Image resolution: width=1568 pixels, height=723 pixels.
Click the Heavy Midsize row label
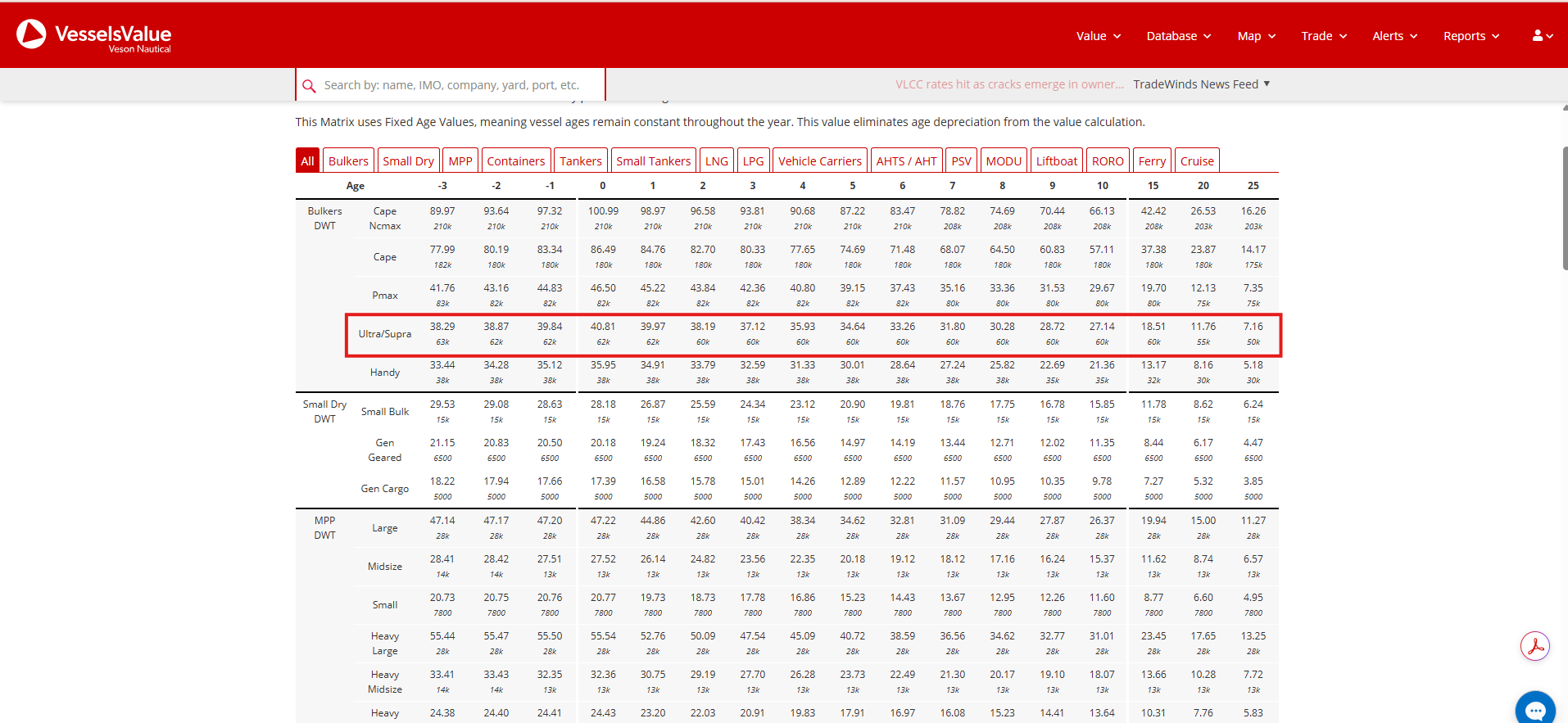385,682
